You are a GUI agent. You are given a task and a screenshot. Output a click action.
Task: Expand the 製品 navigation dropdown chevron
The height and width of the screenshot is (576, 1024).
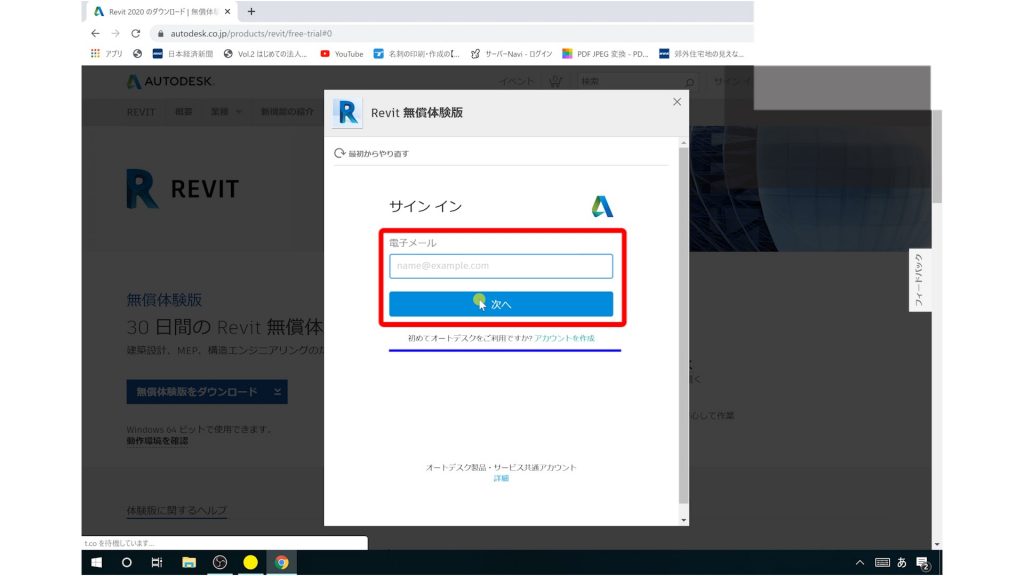click(x=240, y=112)
